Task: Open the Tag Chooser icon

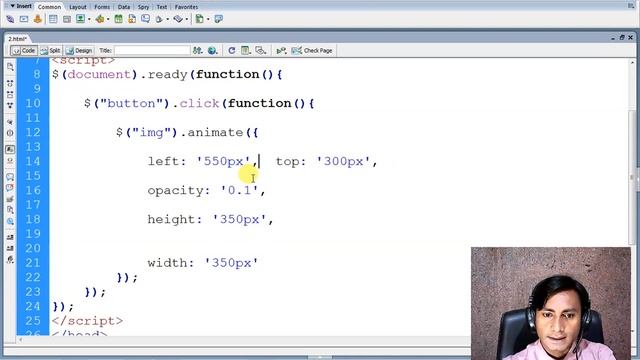Action: [219, 19]
